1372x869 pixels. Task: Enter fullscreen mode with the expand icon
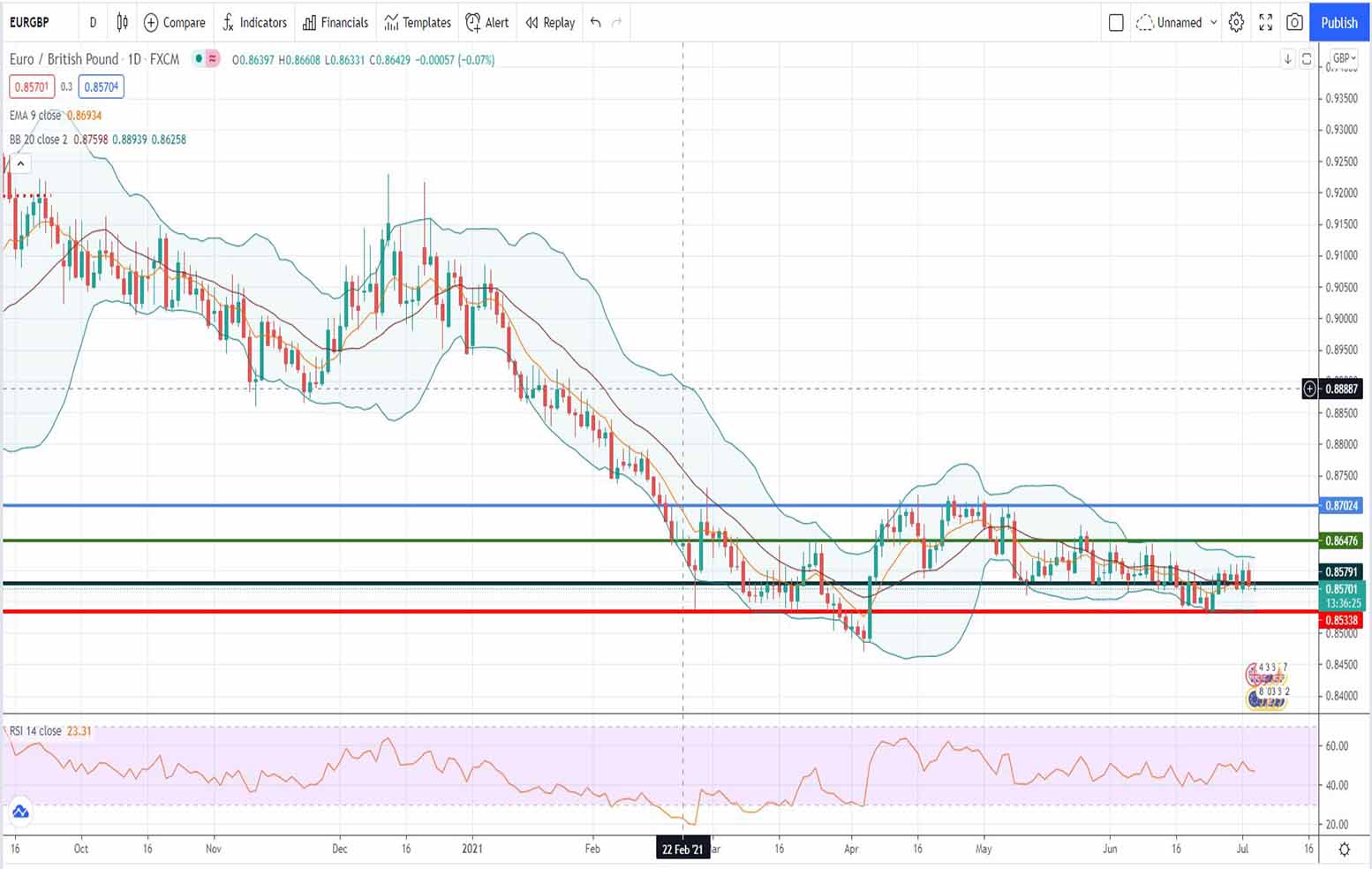click(1265, 22)
